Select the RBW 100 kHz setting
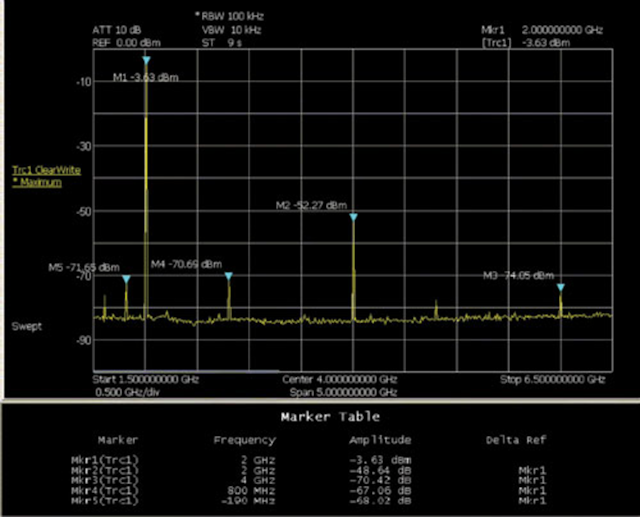 (230, 16)
